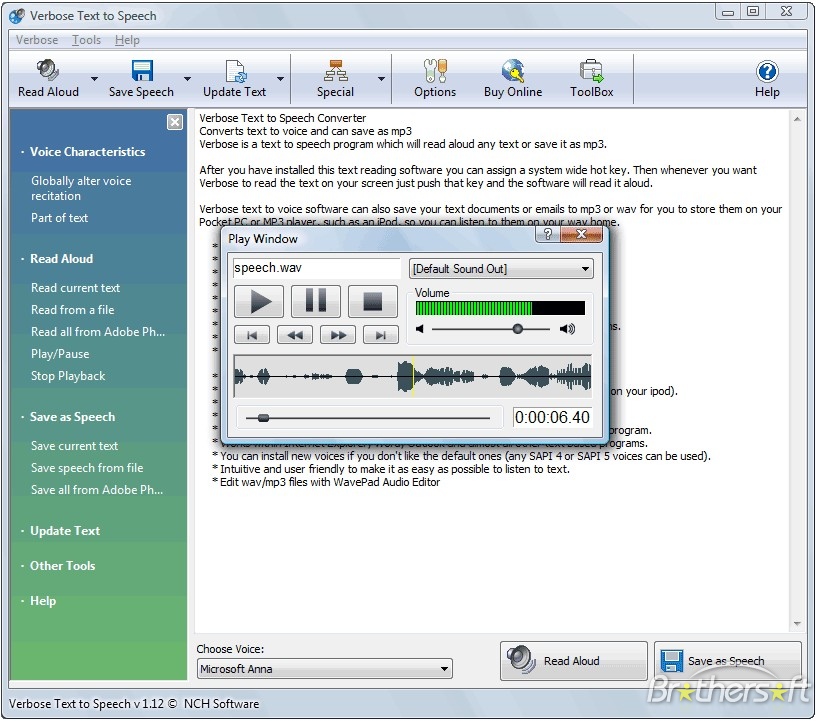Skip to end of speech.wav
This screenshot has height=721, width=816.
pos(381,335)
